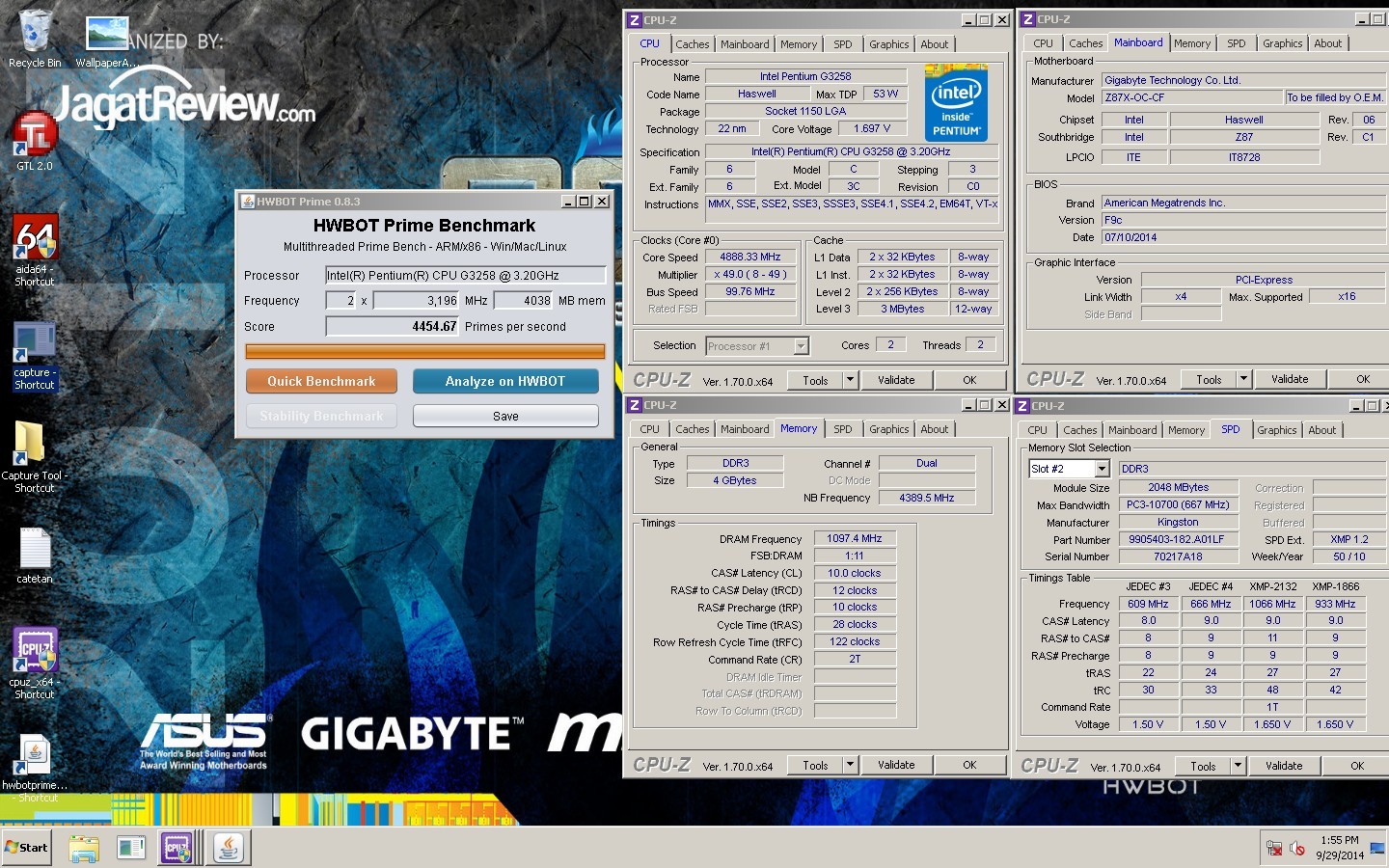Click Validate in the CPU tab window
Viewport: 1389px width, 868px height.
(896, 380)
